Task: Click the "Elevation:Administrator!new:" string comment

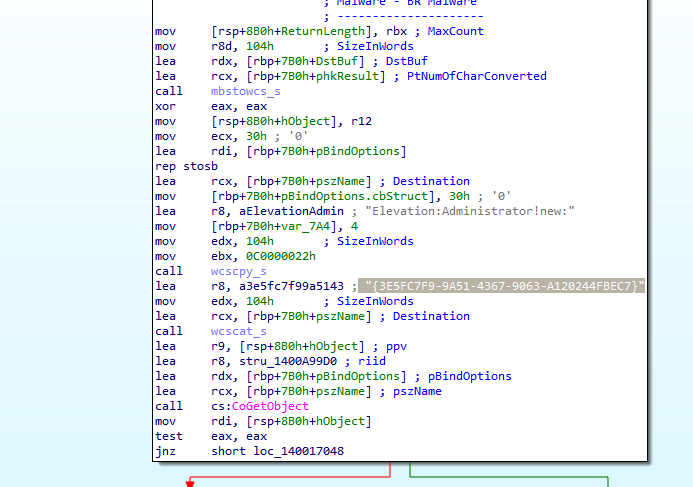Action: pos(469,211)
